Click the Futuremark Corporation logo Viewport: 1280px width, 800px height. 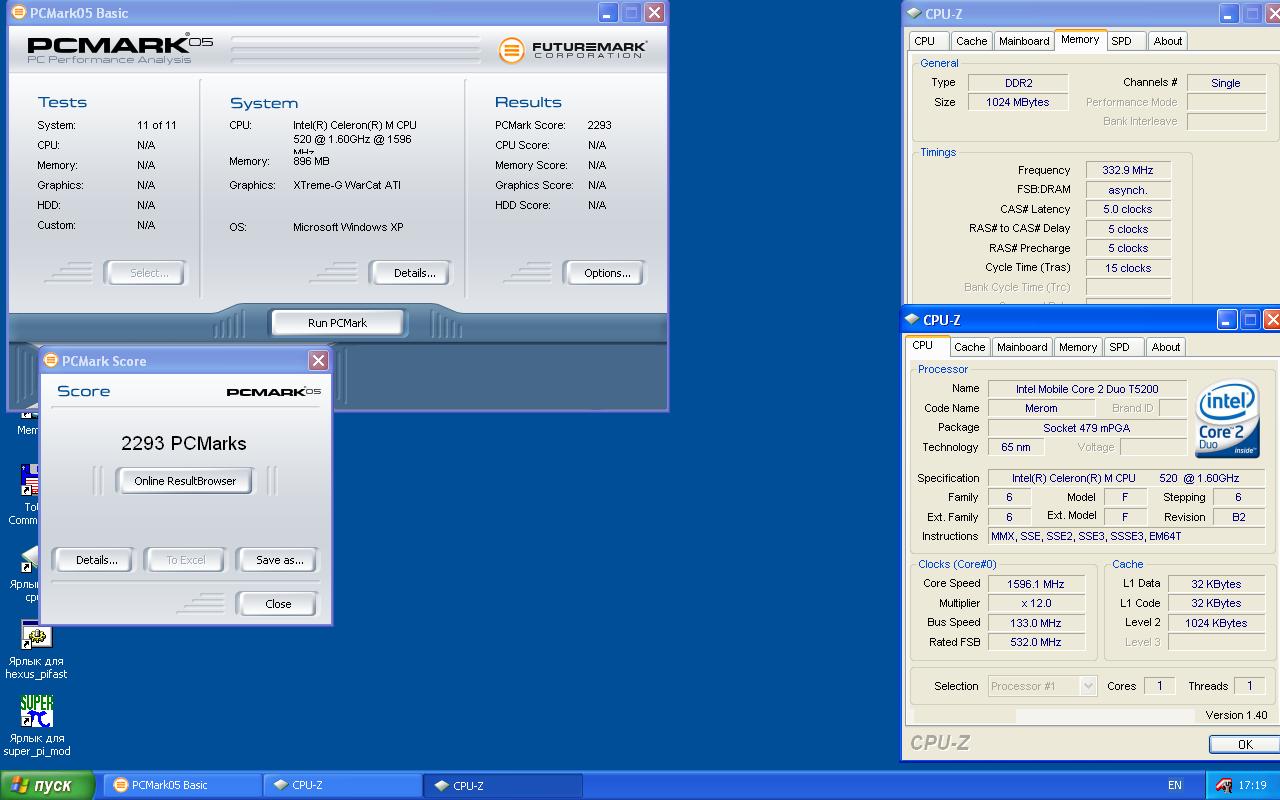click(x=573, y=50)
